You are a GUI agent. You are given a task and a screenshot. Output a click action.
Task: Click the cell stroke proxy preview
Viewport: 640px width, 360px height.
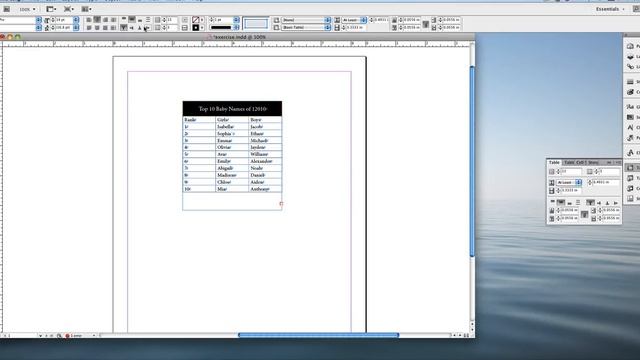(x=256, y=23)
